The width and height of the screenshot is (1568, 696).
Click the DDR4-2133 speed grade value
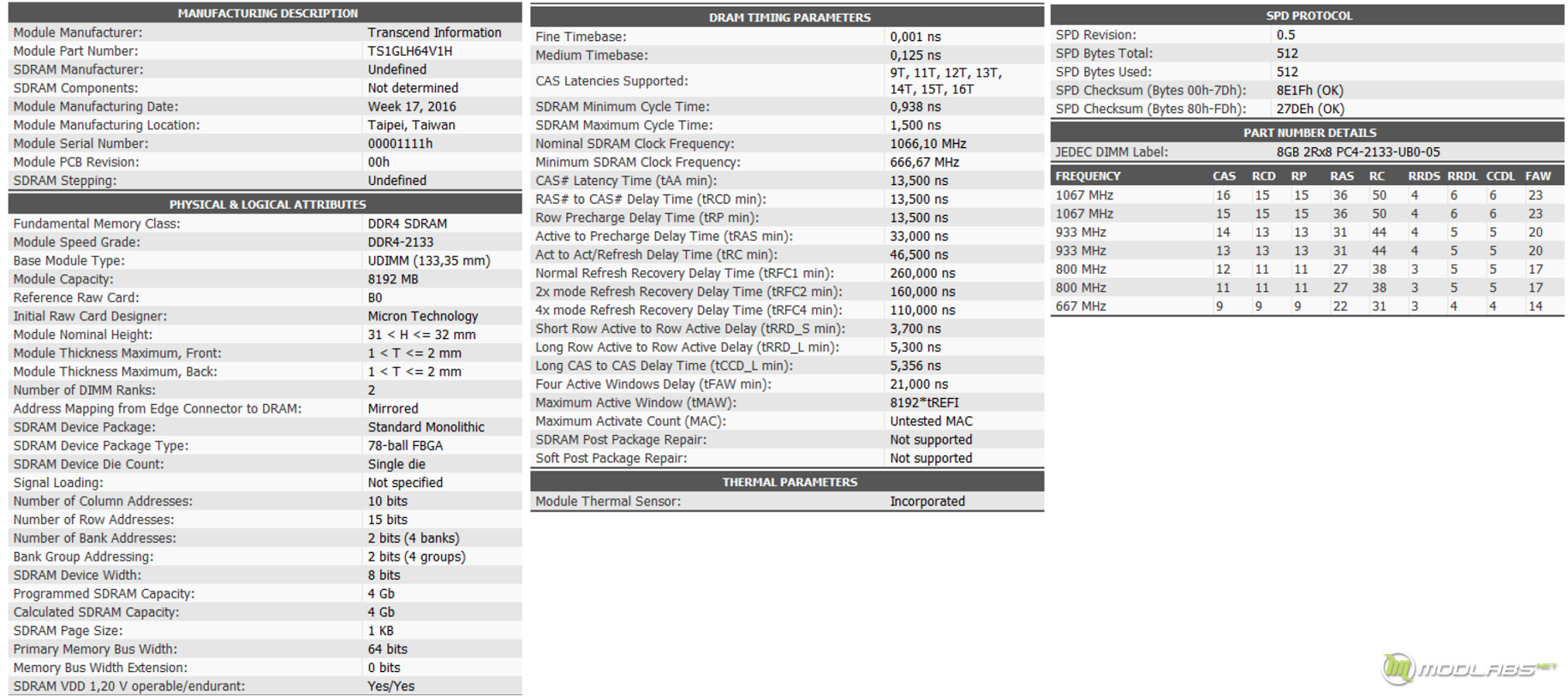(x=401, y=242)
